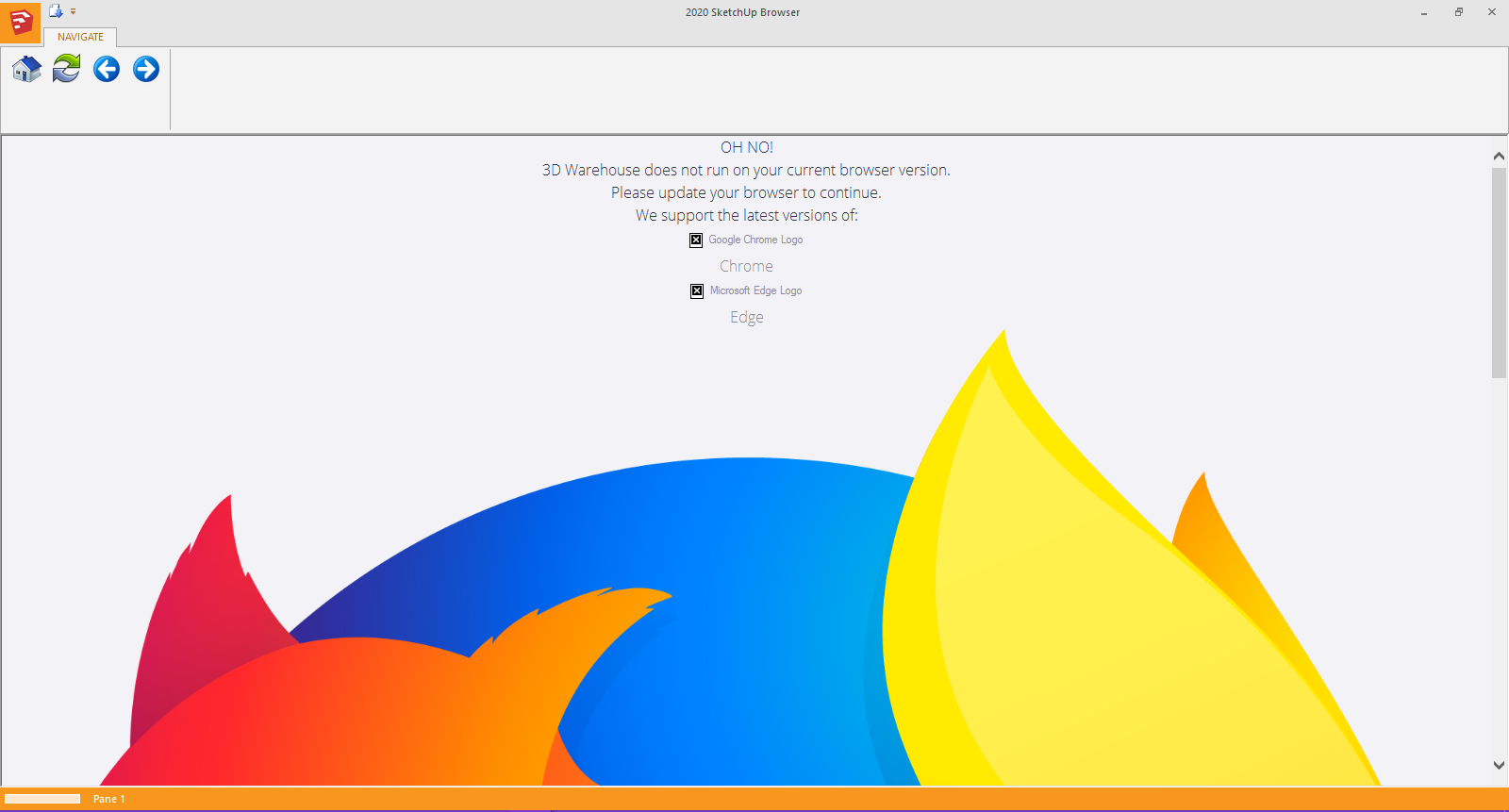Image resolution: width=1509 pixels, height=812 pixels.
Task: Click the 'Please update your browser to continue.' text
Action: [x=746, y=192]
